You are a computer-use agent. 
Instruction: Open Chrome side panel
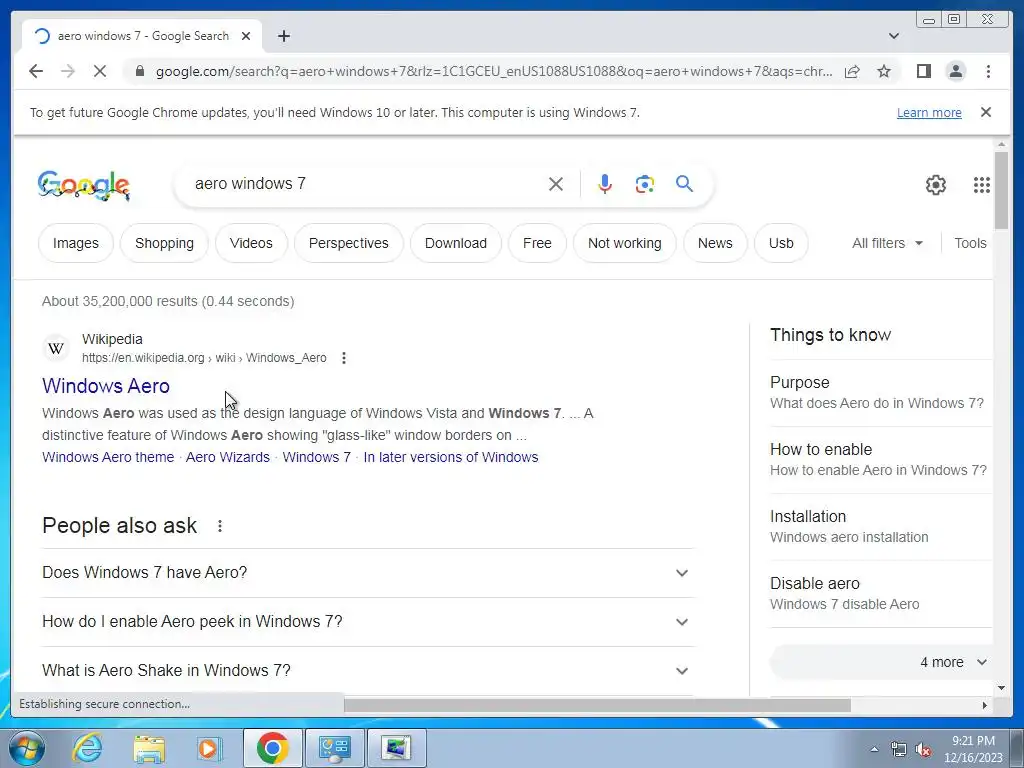(x=923, y=71)
